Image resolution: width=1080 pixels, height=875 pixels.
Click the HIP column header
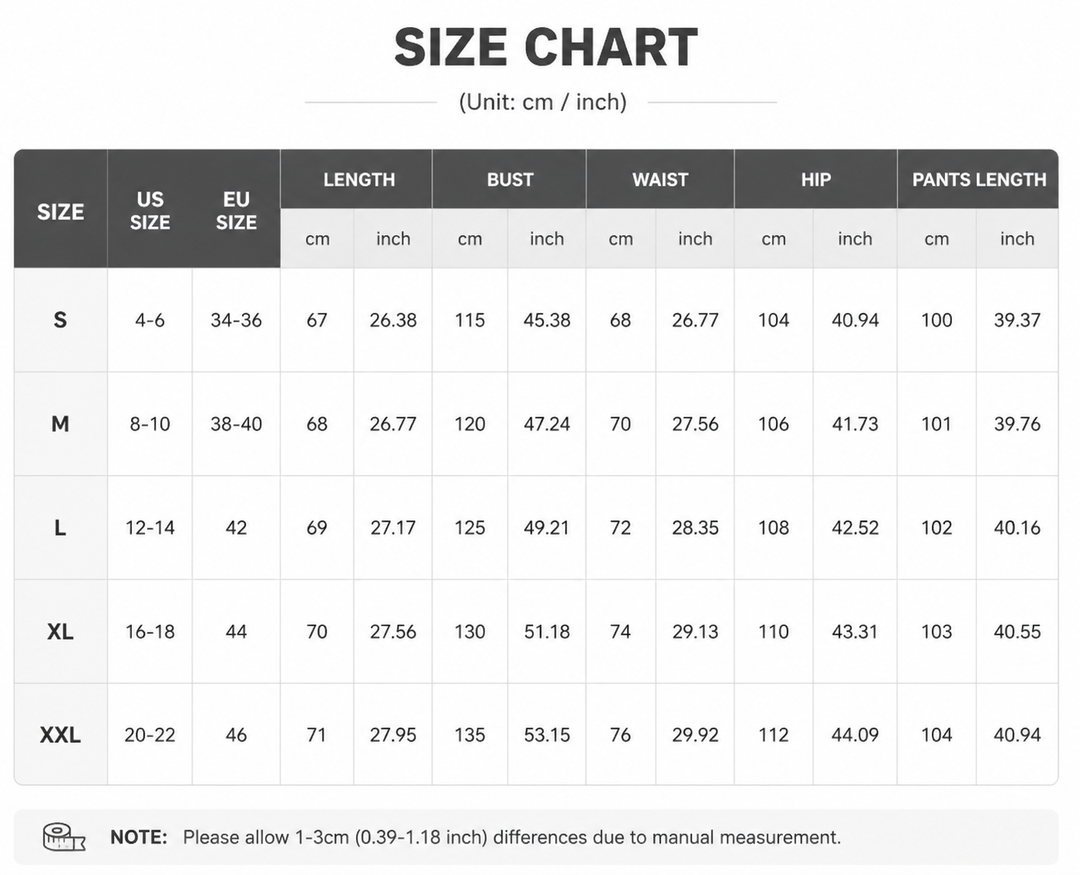[816, 179]
